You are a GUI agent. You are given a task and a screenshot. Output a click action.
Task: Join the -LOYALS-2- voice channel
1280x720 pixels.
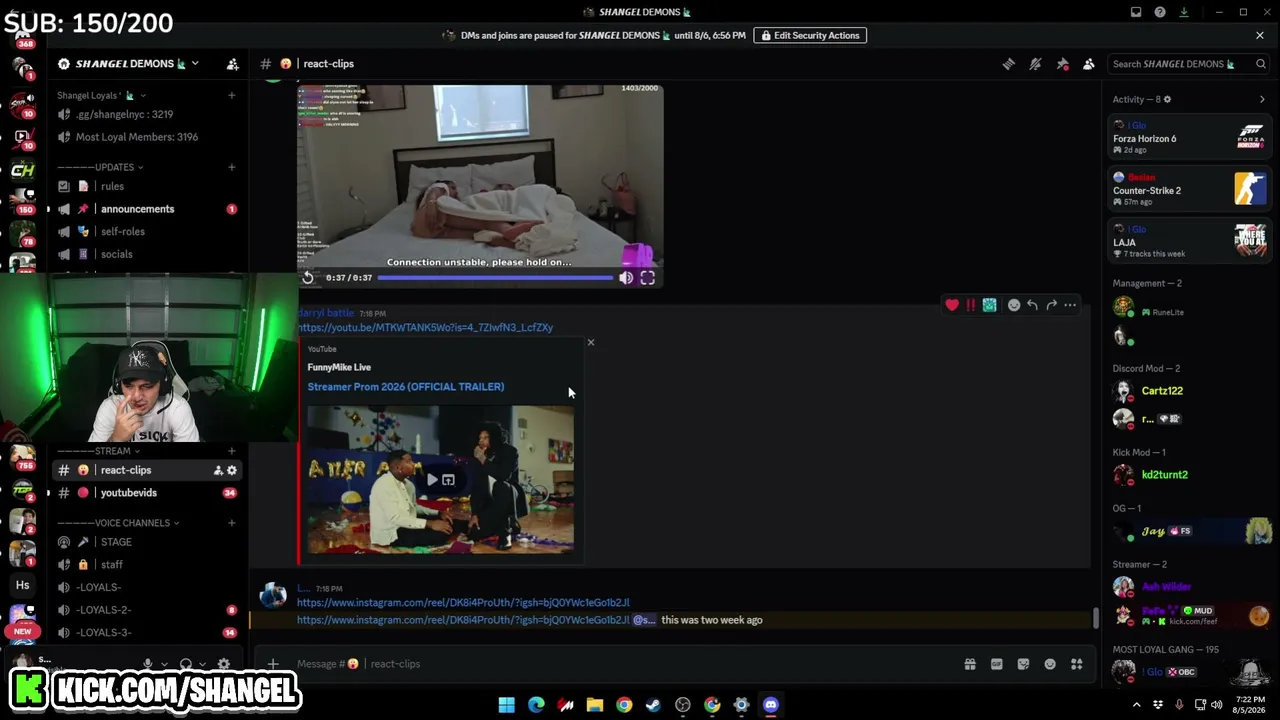(147, 610)
